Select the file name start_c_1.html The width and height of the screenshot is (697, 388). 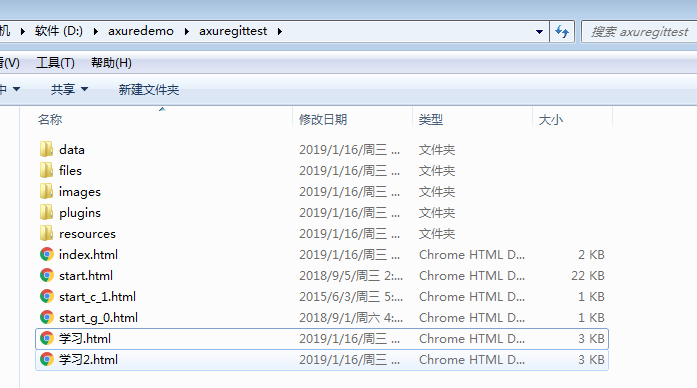(97, 296)
